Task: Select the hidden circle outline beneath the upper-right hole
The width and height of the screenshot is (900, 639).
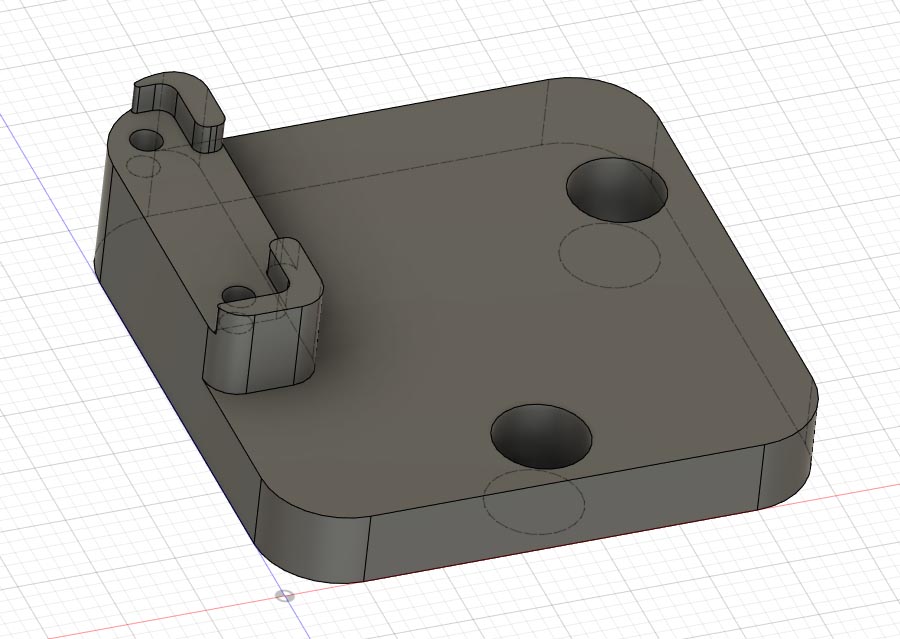Action: [x=610, y=256]
